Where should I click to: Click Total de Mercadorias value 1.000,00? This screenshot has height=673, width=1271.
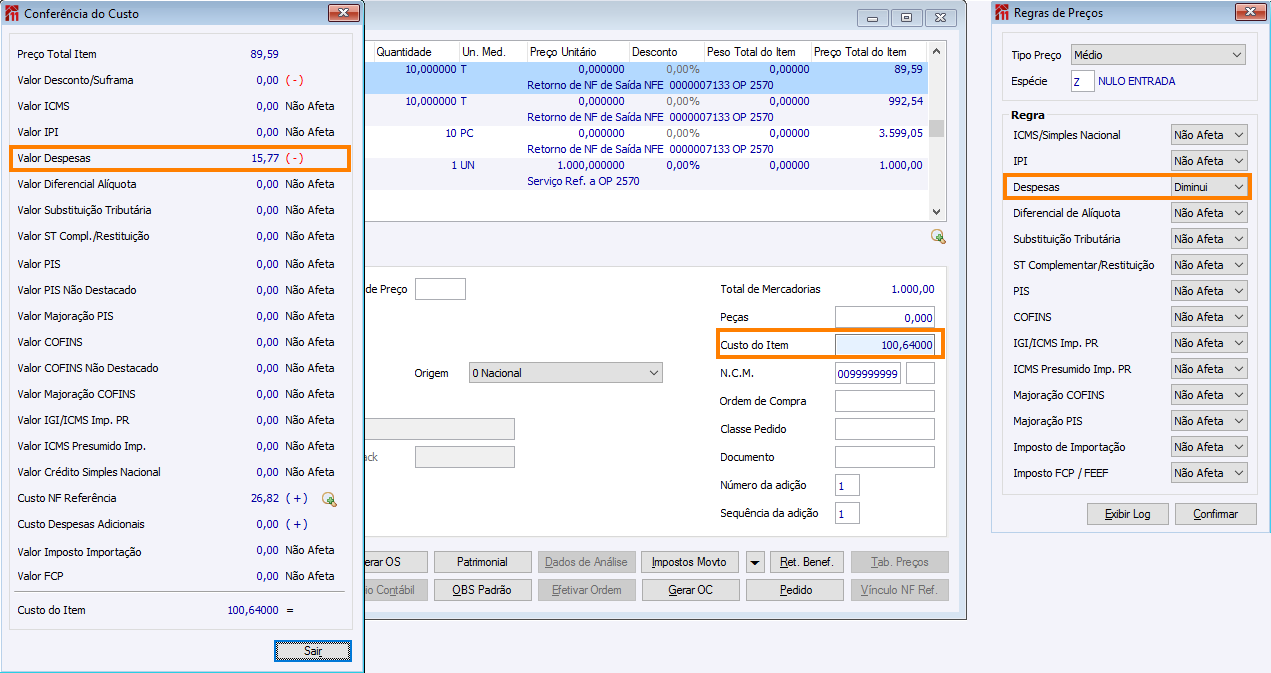[912, 289]
